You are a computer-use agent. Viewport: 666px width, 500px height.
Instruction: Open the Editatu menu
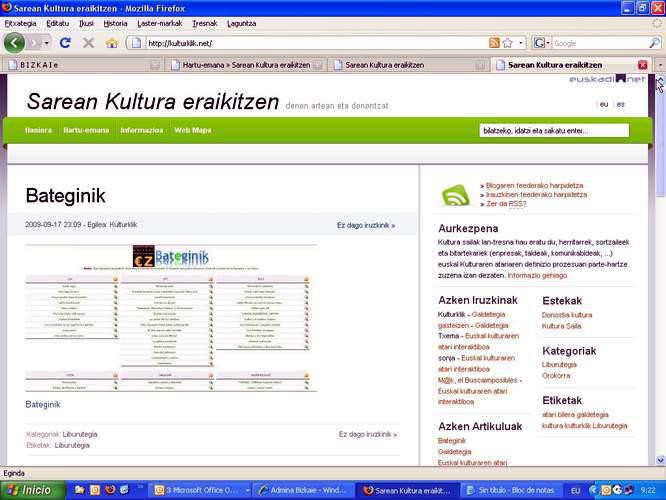[x=57, y=24]
